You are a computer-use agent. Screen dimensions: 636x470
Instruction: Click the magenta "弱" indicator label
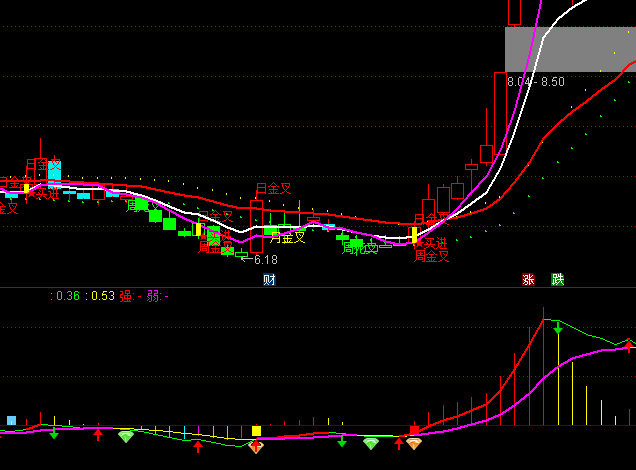coord(153,295)
